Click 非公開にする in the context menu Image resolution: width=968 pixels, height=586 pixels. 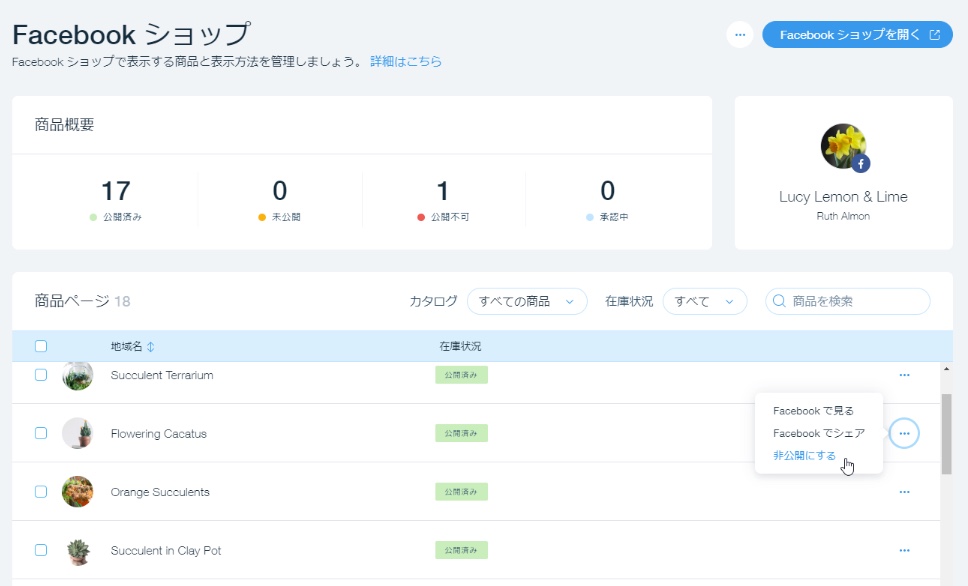pyautogui.click(x=804, y=456)
